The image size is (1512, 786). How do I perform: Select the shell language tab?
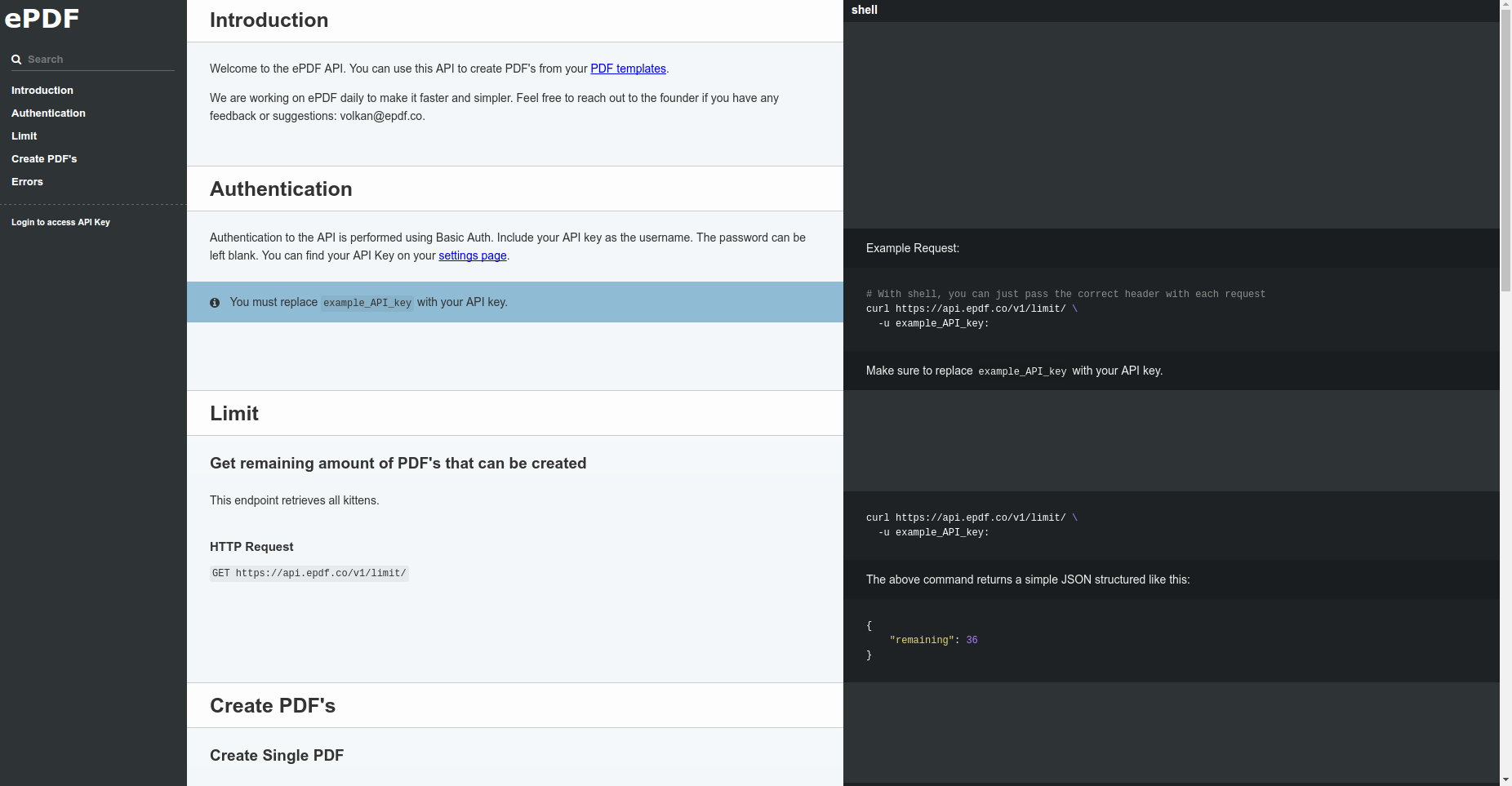[864, 10]
